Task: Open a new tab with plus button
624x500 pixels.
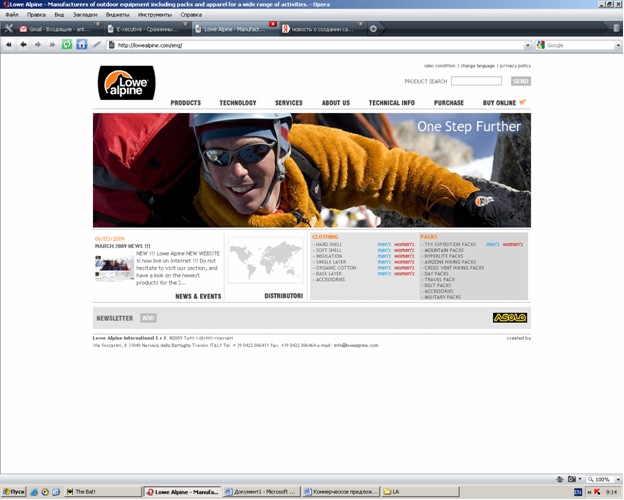Action: [x=373, y=29]
